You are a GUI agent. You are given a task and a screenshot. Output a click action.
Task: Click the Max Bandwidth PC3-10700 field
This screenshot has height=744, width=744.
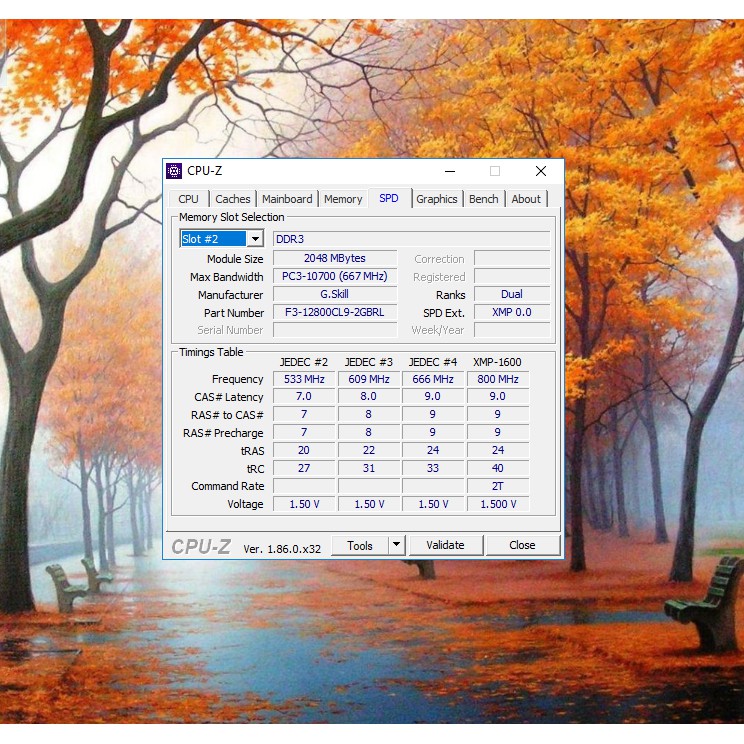point(334,277)
